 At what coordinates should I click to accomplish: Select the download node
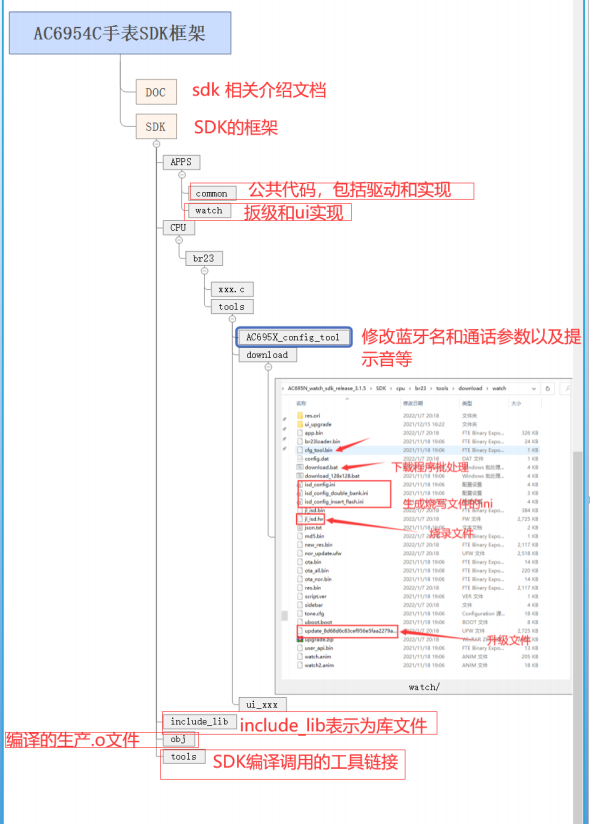coord(267,355)
